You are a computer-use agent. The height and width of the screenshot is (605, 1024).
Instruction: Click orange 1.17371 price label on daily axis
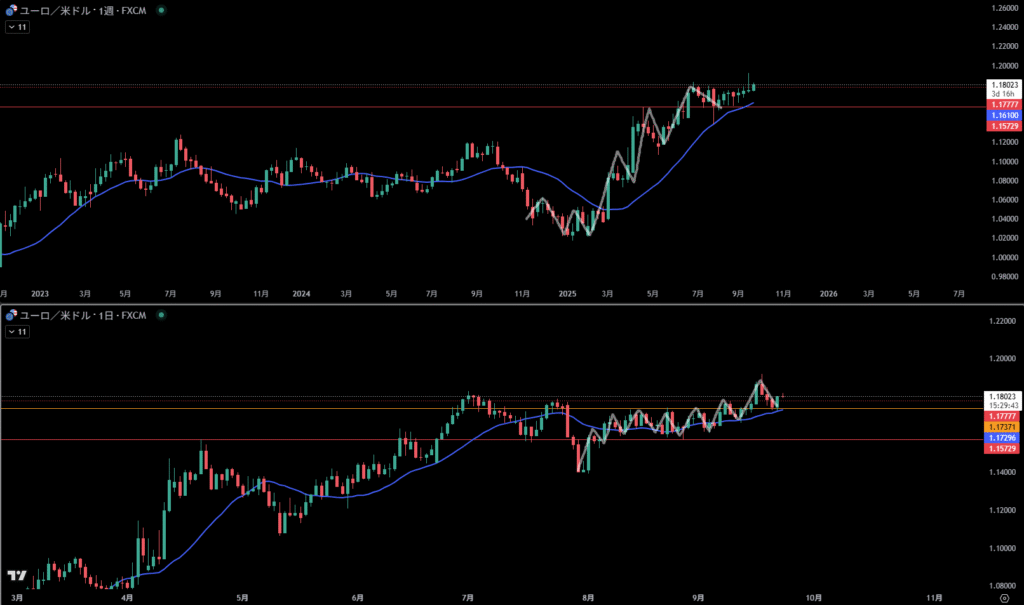(1003, 427)
